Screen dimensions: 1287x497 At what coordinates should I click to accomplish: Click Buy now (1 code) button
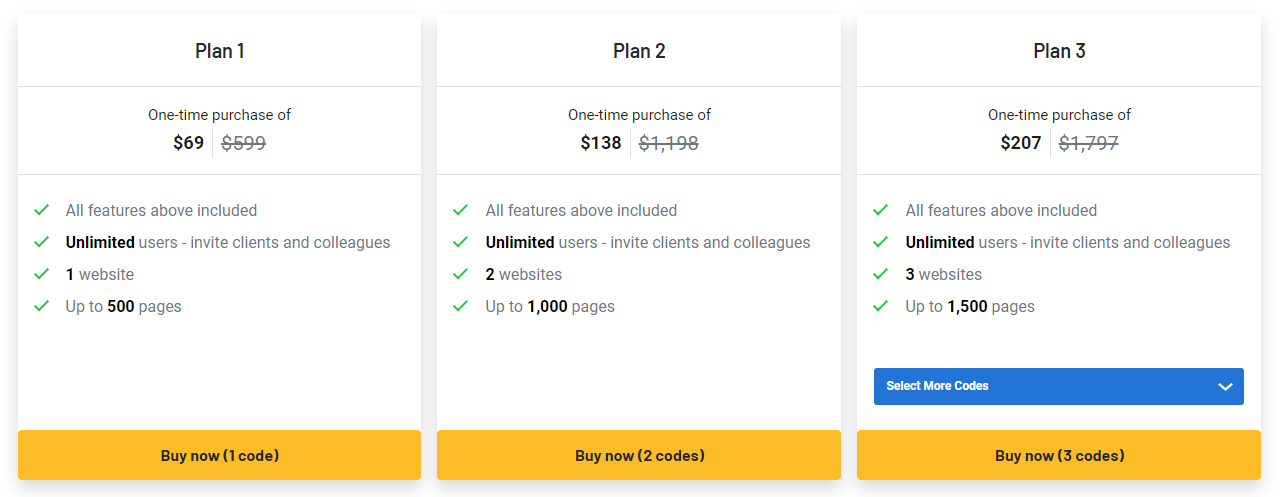pos(219,455)
